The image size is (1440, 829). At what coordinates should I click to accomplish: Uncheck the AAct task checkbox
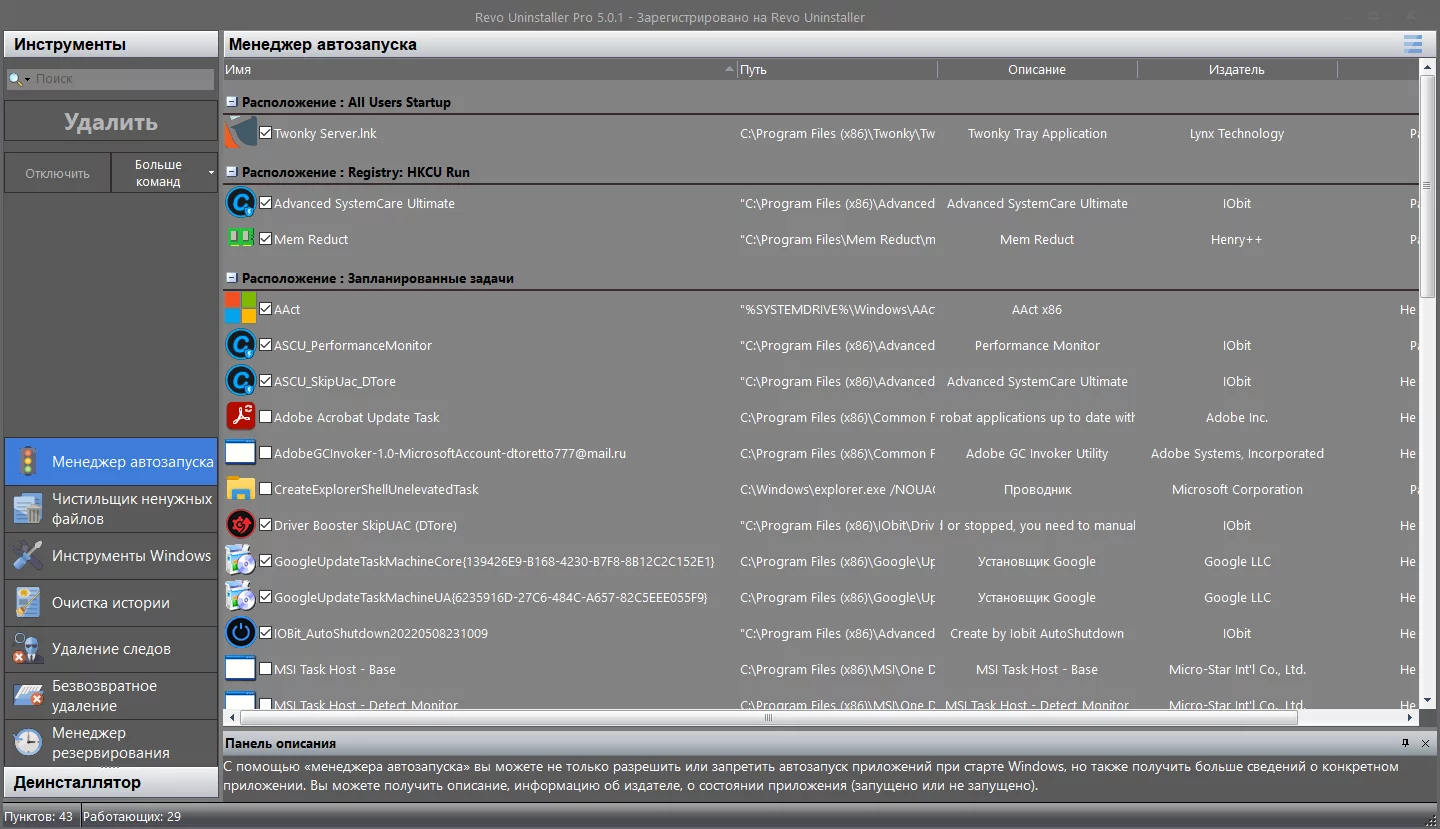(x=265, y=308)
